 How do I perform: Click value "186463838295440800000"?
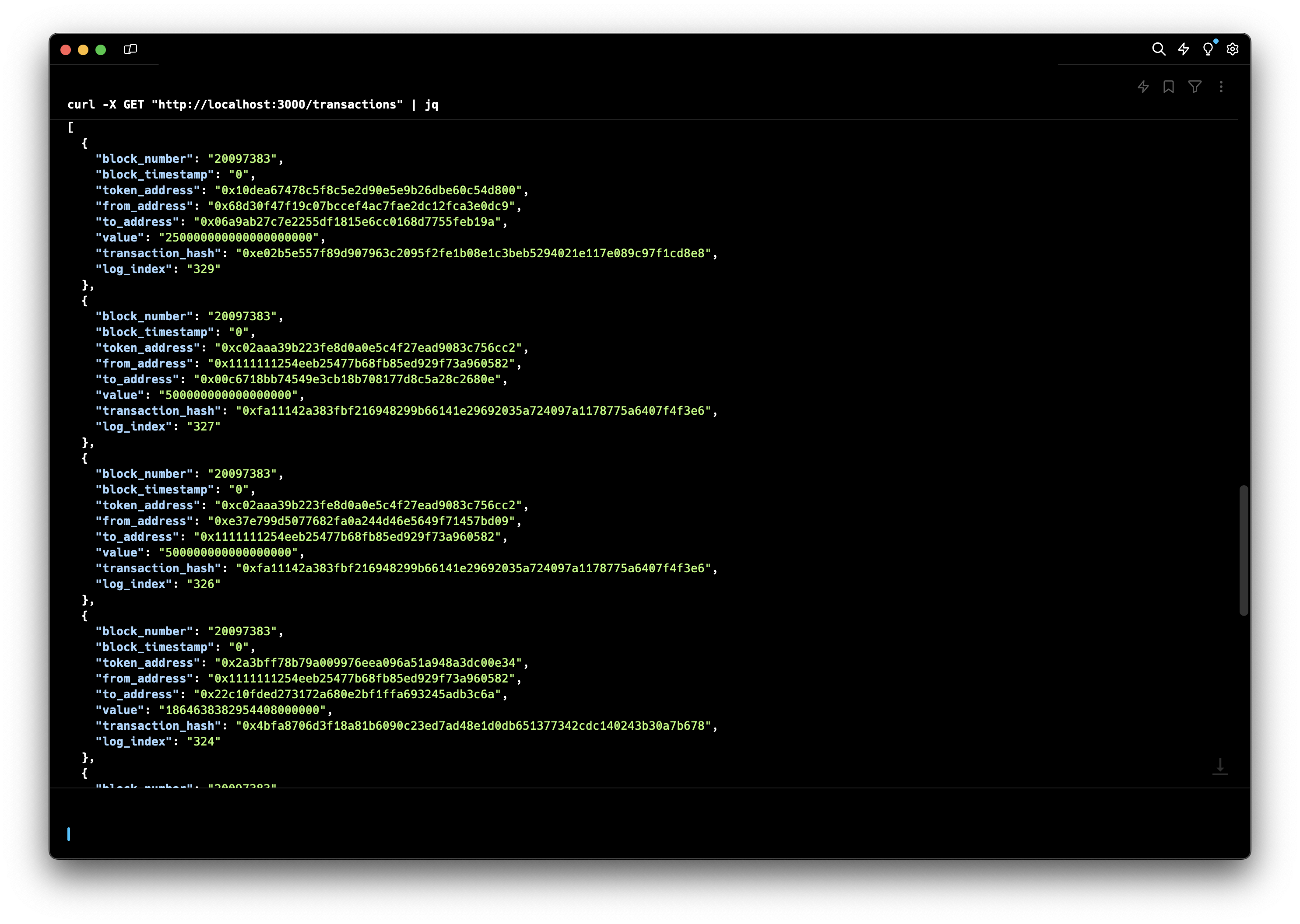(x=242, y=710)
